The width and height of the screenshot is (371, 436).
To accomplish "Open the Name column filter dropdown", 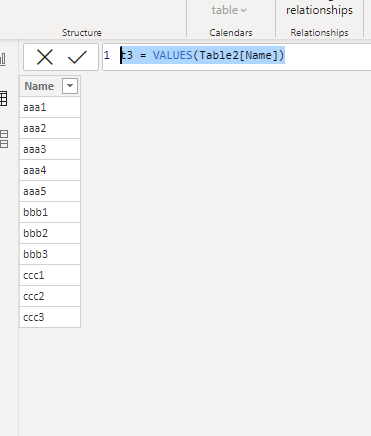I will pos(70,86).
